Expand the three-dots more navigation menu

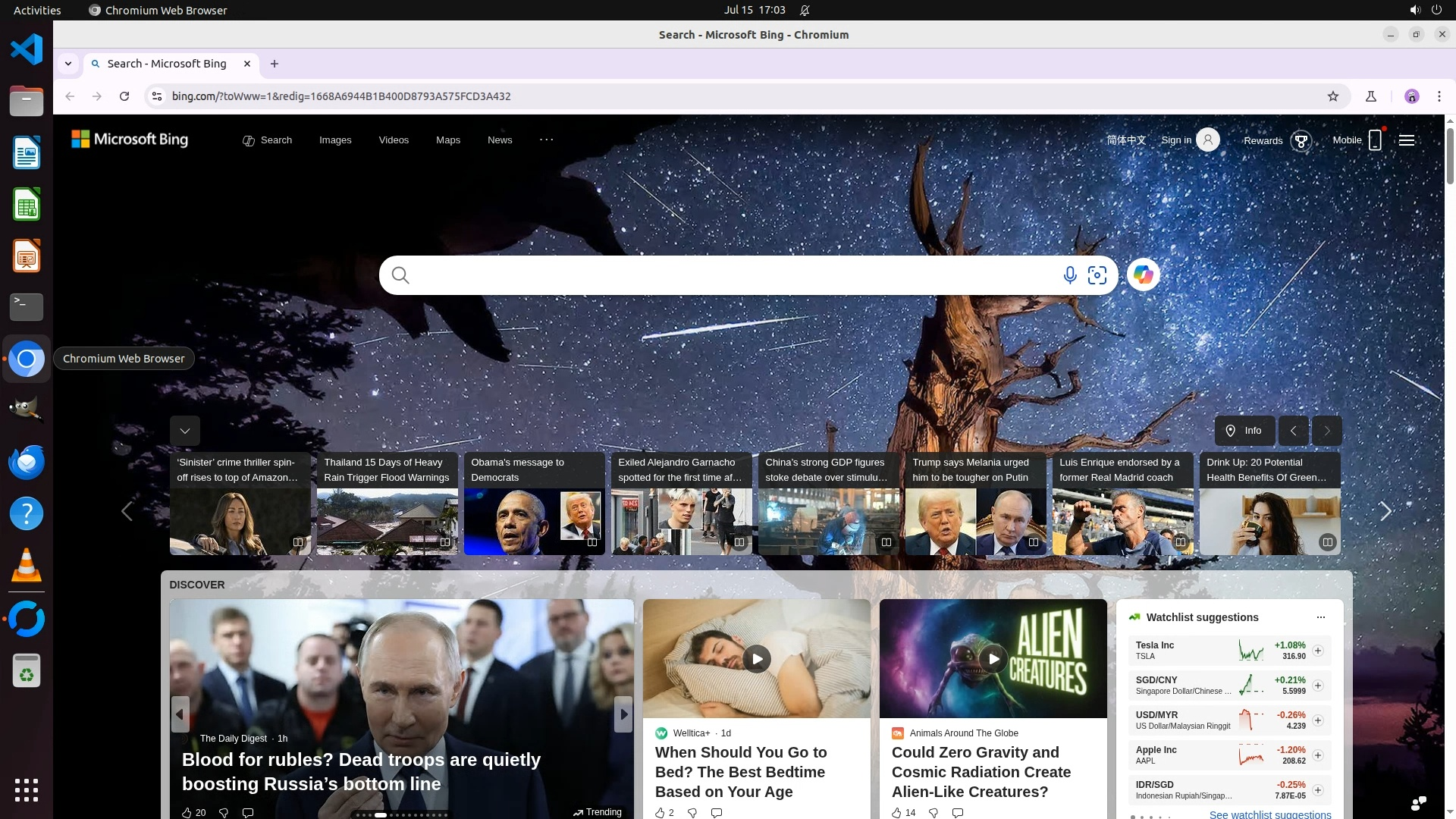[546, 140]
